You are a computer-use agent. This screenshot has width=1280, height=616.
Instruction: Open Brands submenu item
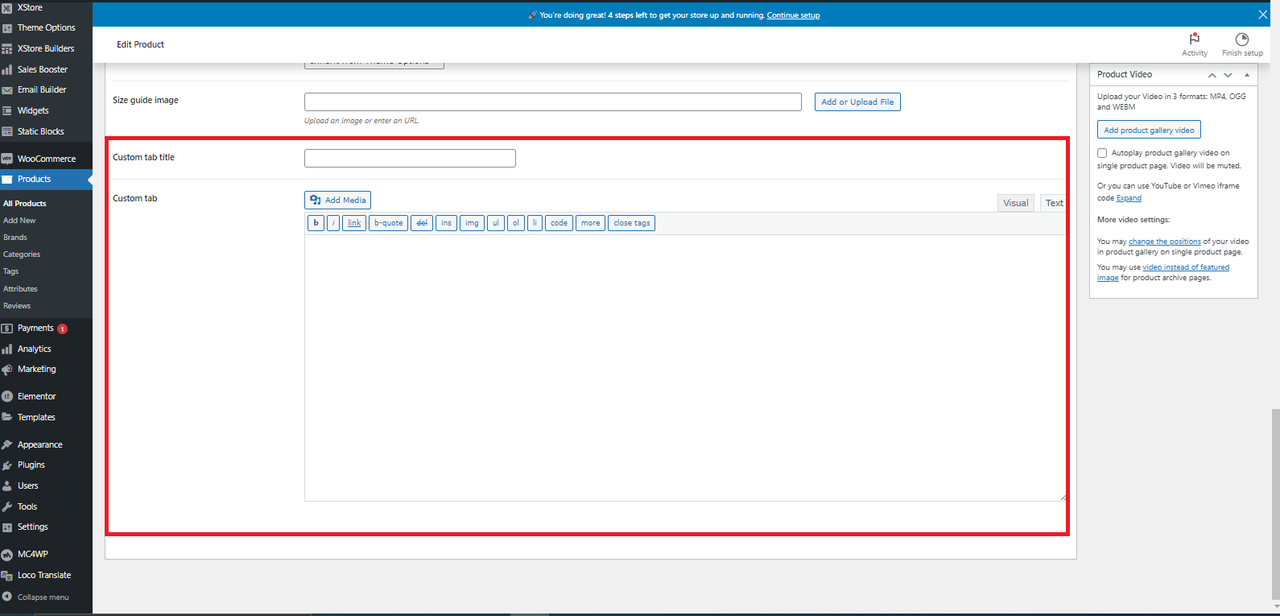pyautogui.click(x=15, y=237)
